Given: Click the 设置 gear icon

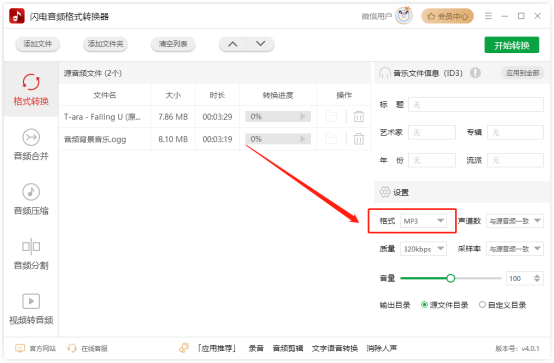Looking at the screenshot, I should click(385, 192).
